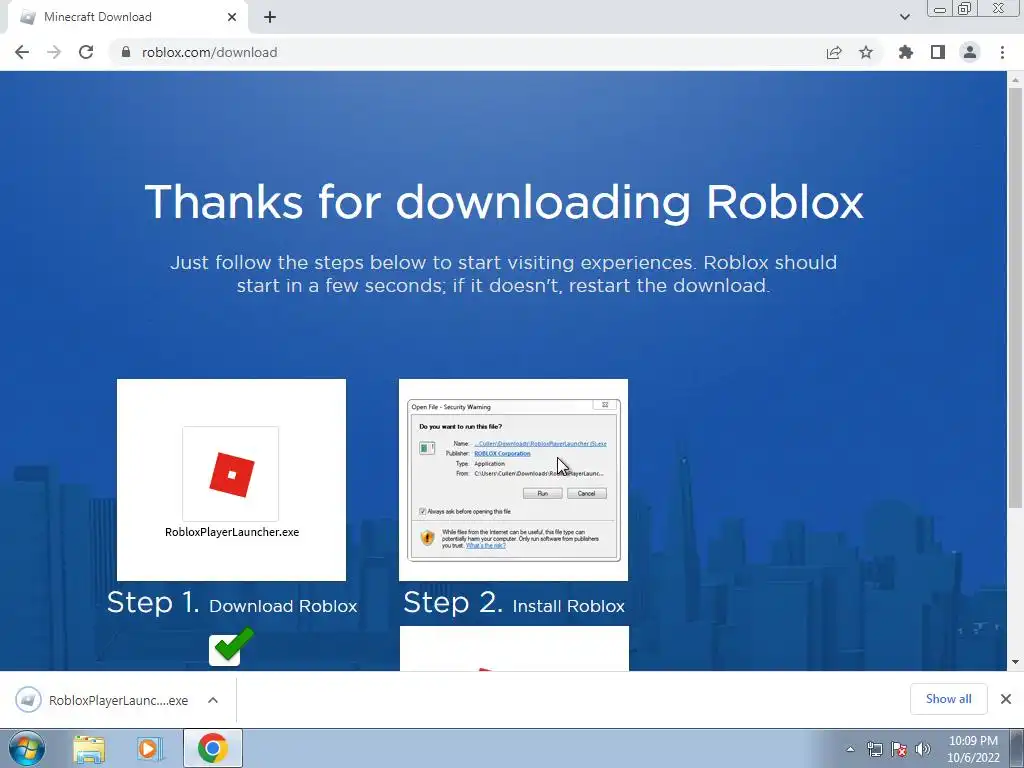Click Show all downloads
1024x768 pixels.
coord(948,699)
